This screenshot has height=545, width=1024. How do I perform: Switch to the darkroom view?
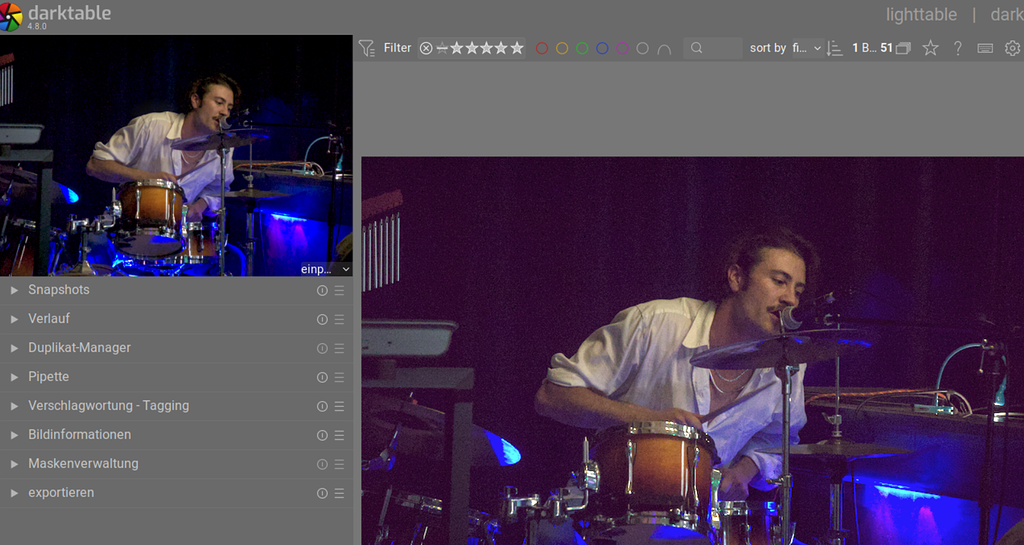tap(1007, 14)
